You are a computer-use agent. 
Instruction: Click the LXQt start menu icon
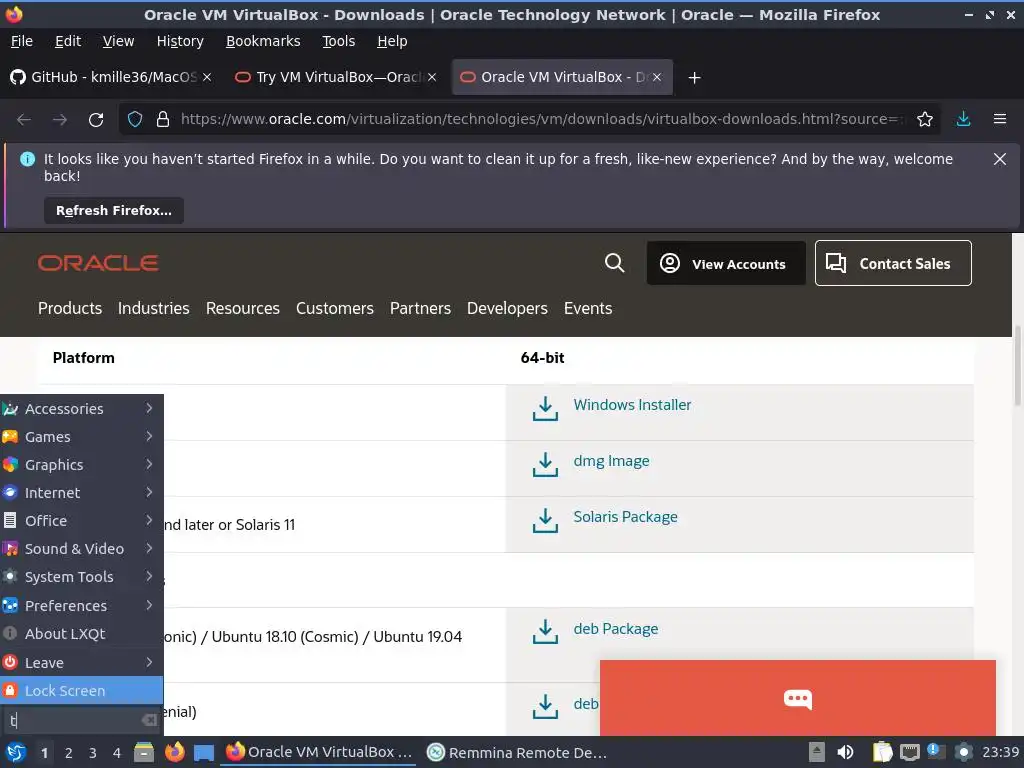[16, 752]
